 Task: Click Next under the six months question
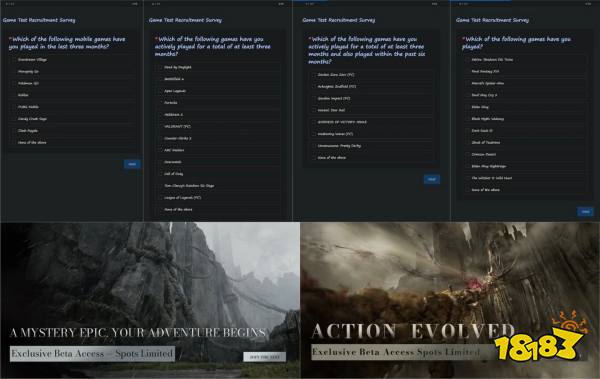tap(432, 179)
